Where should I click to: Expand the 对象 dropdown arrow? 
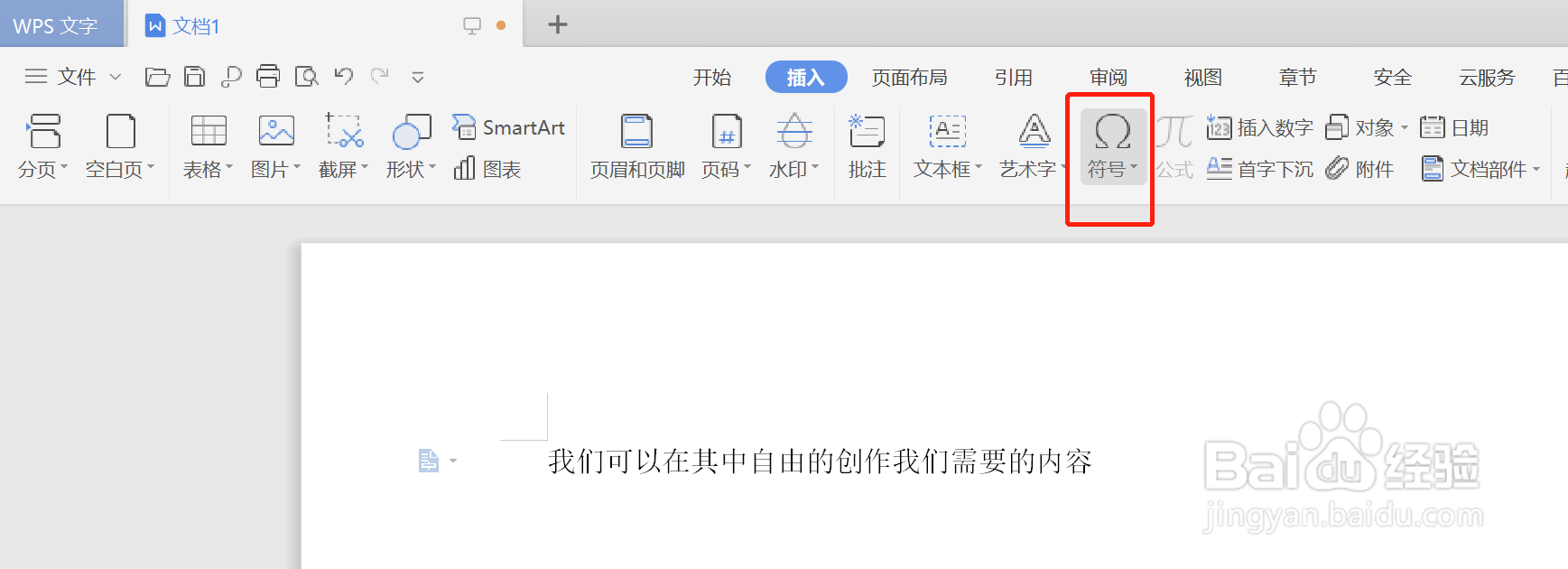click(x=1405, y=127)
